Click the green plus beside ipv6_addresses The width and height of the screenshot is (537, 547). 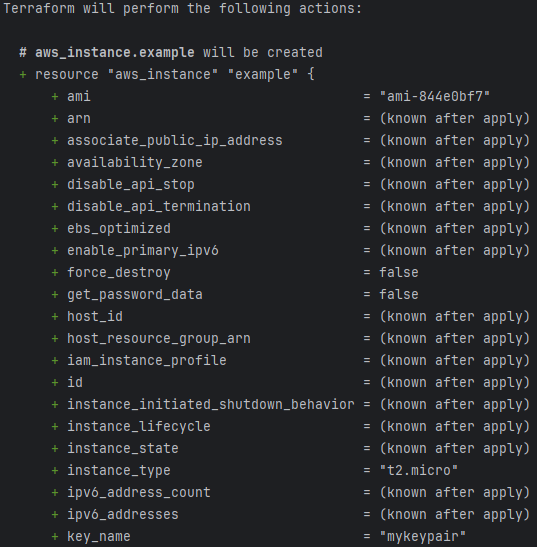point(55,514)
